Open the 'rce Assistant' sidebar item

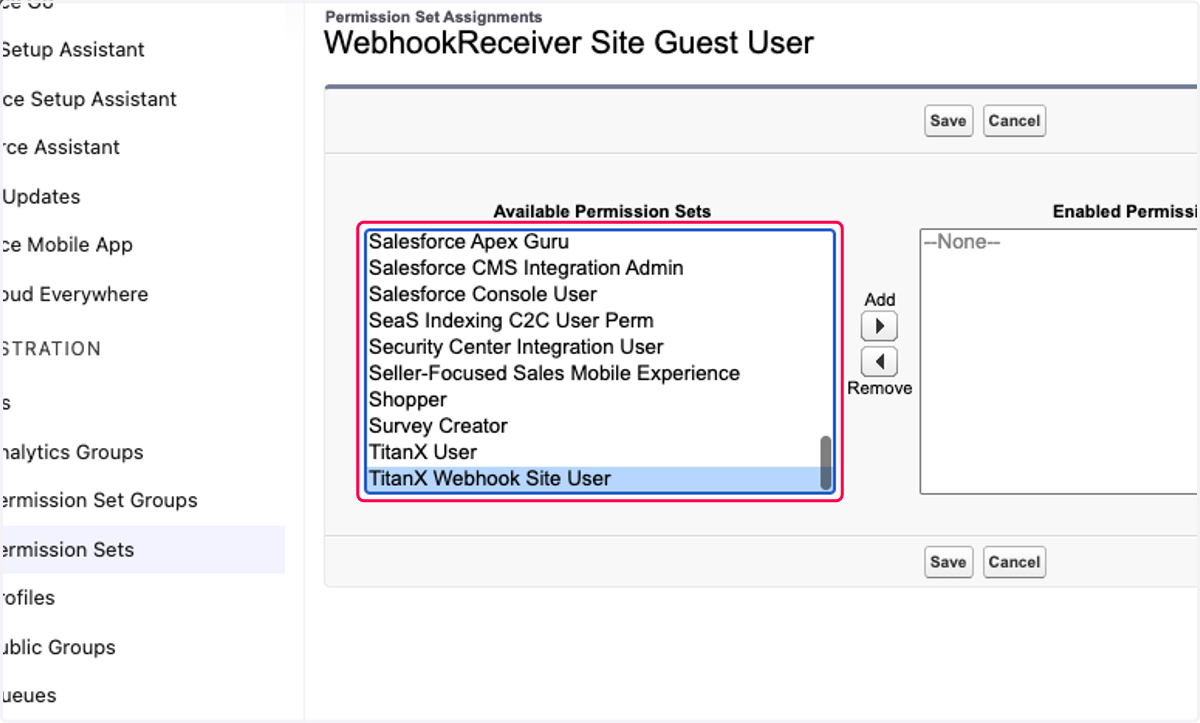point(60,147)
